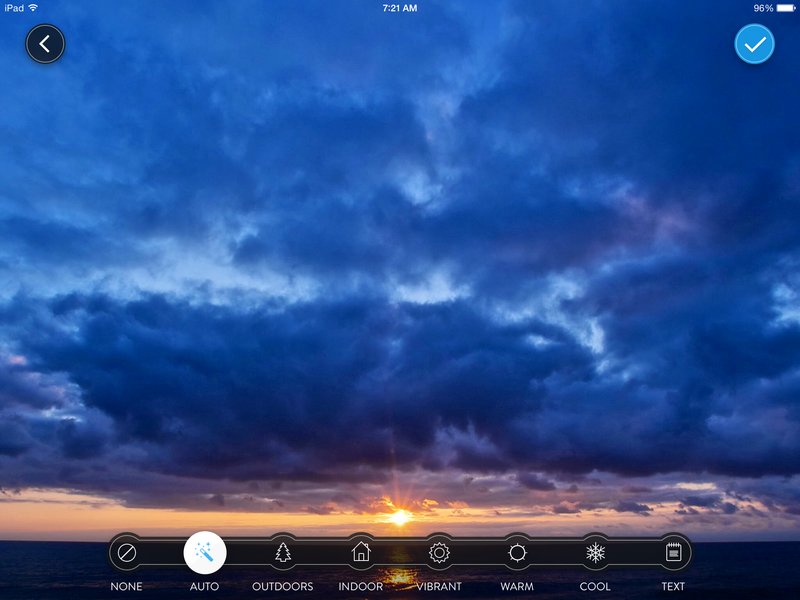The image size is (800, 600).
Task: Click the AUTO label
Action: point(205,586)
